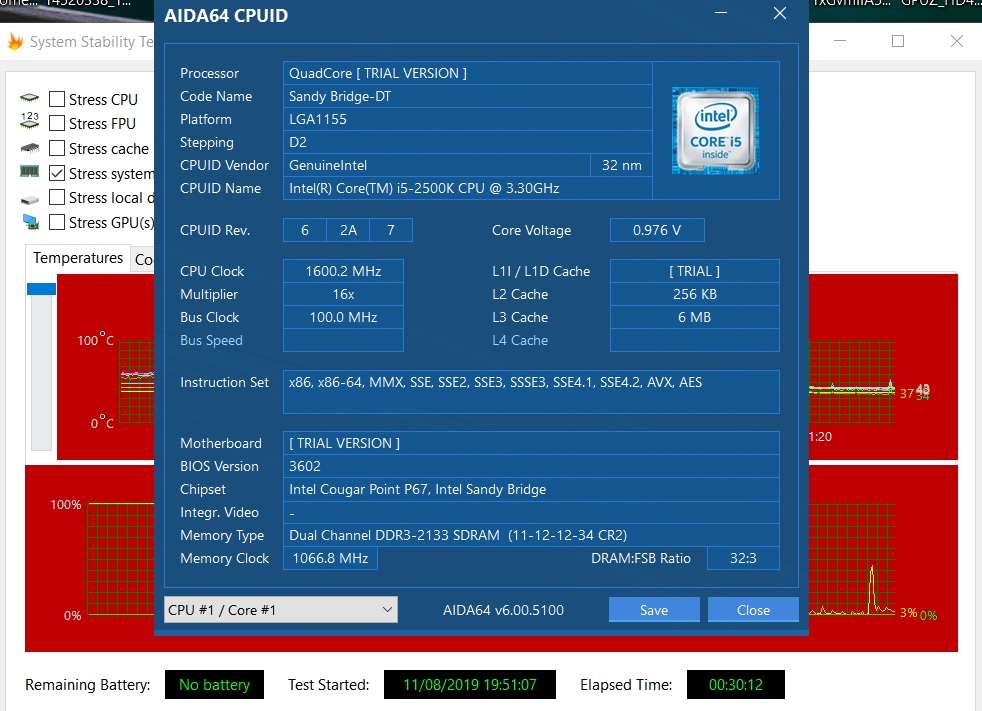Click the L1I / L1D Cache TRIAL field
This screenshot has width=982, height=711.
tap(695, 271)
